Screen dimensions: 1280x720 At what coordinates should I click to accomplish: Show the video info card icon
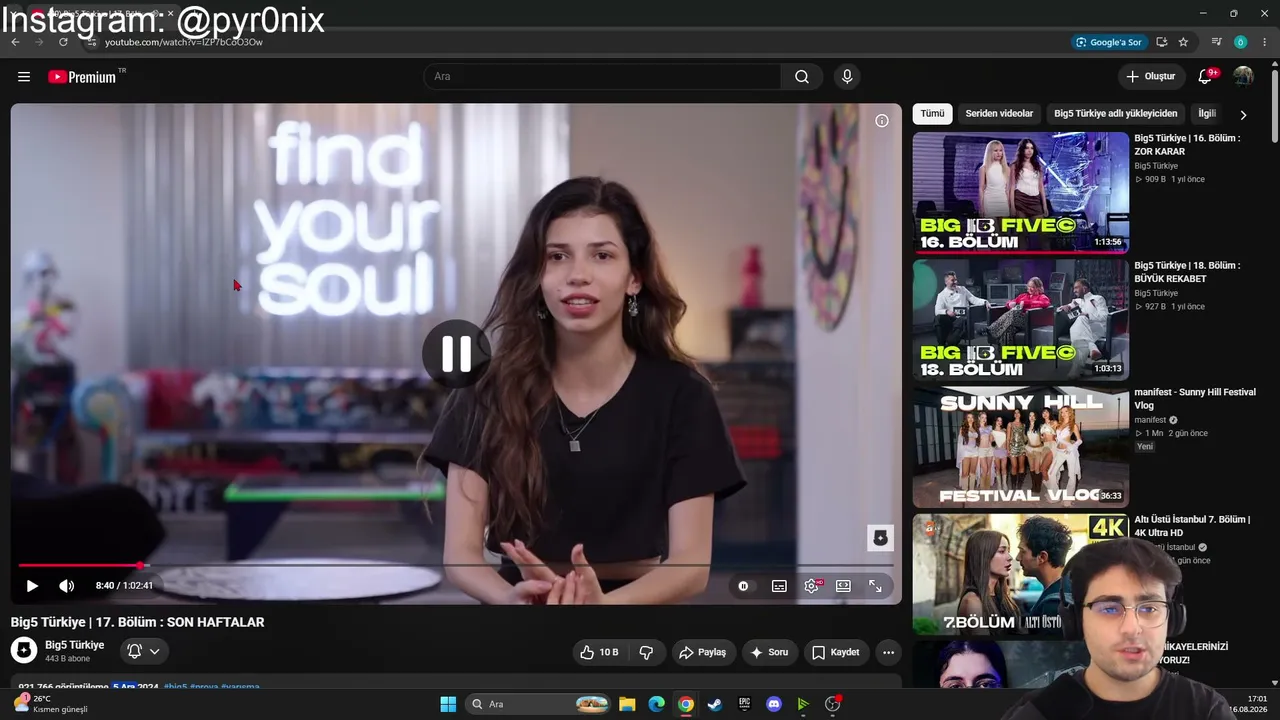pos(882,121)
